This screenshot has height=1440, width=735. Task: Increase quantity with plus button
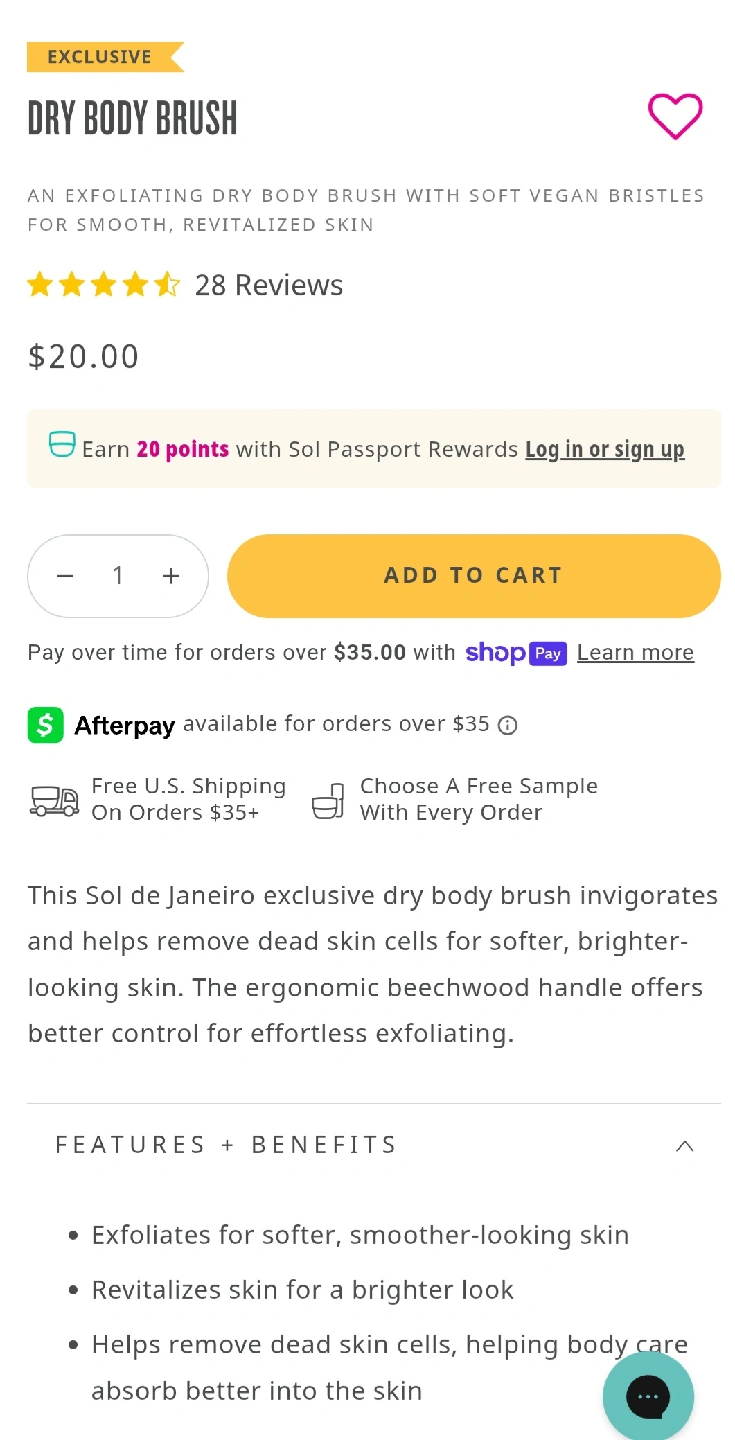[x=171, y=576]
